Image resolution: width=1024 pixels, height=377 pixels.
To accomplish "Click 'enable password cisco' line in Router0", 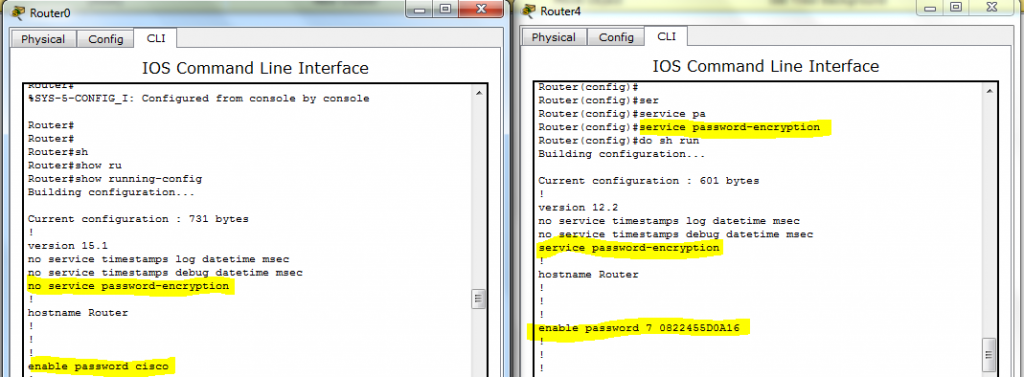I will [98, 366].
